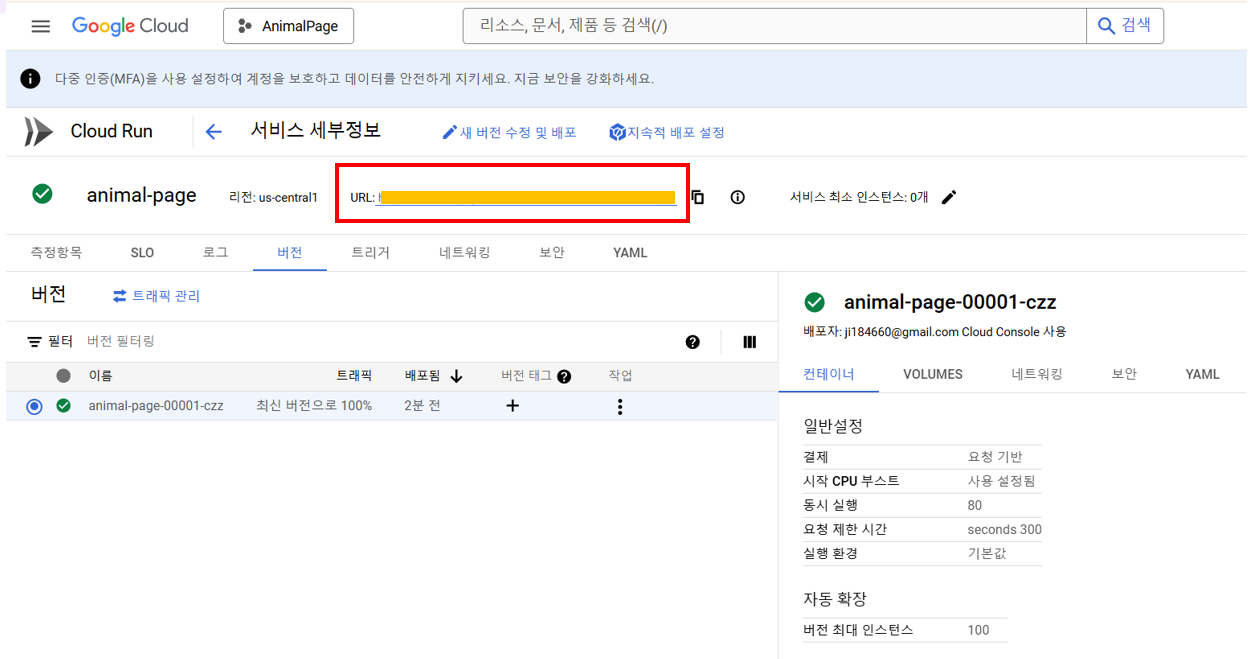Switch to the SLO tab
The width and height of the screenshot is (1251, 659).
click(142, 253)
